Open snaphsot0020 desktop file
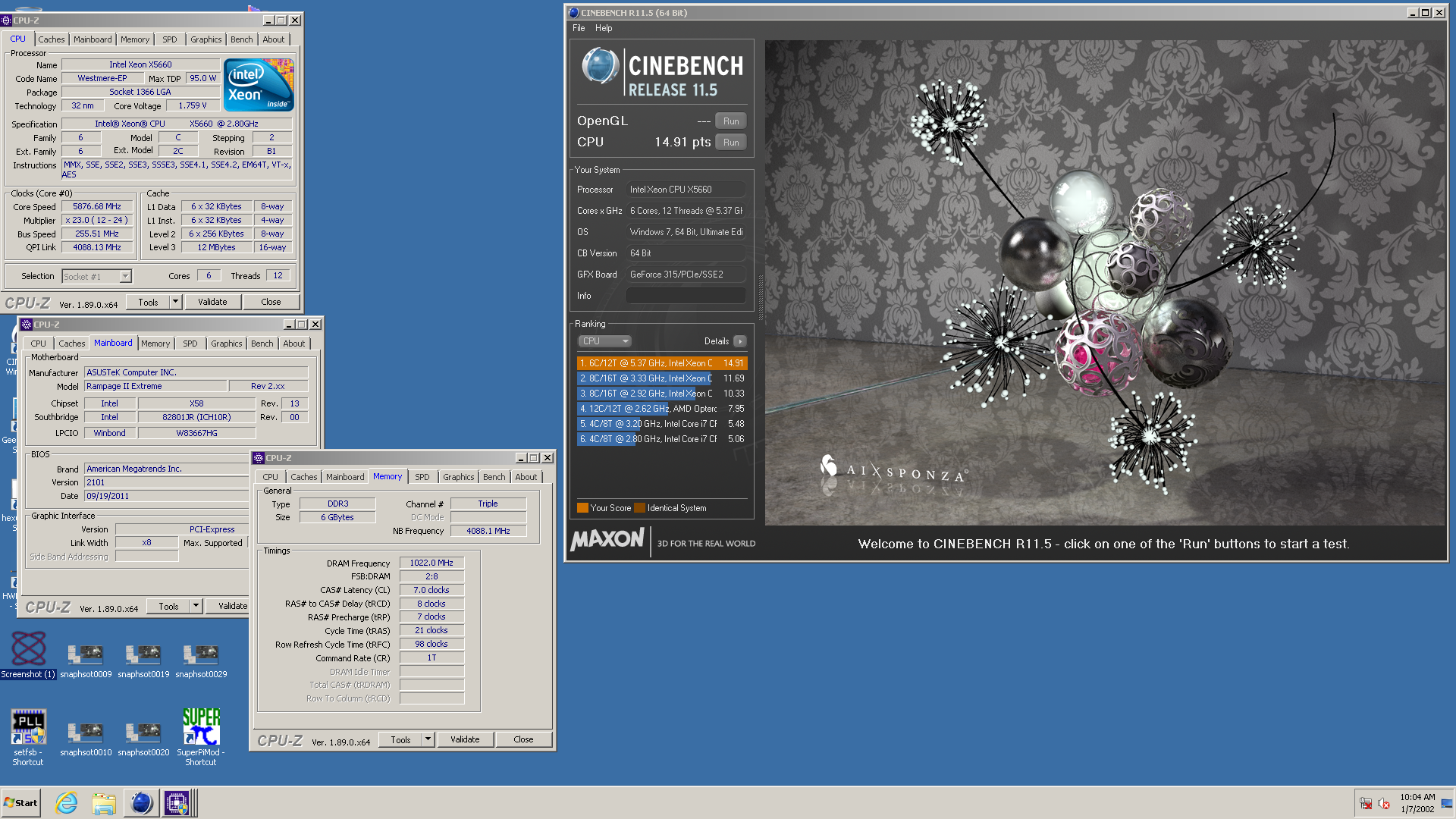The width and height of the screenshot is (1456, 819). click(x=143, y=738)
